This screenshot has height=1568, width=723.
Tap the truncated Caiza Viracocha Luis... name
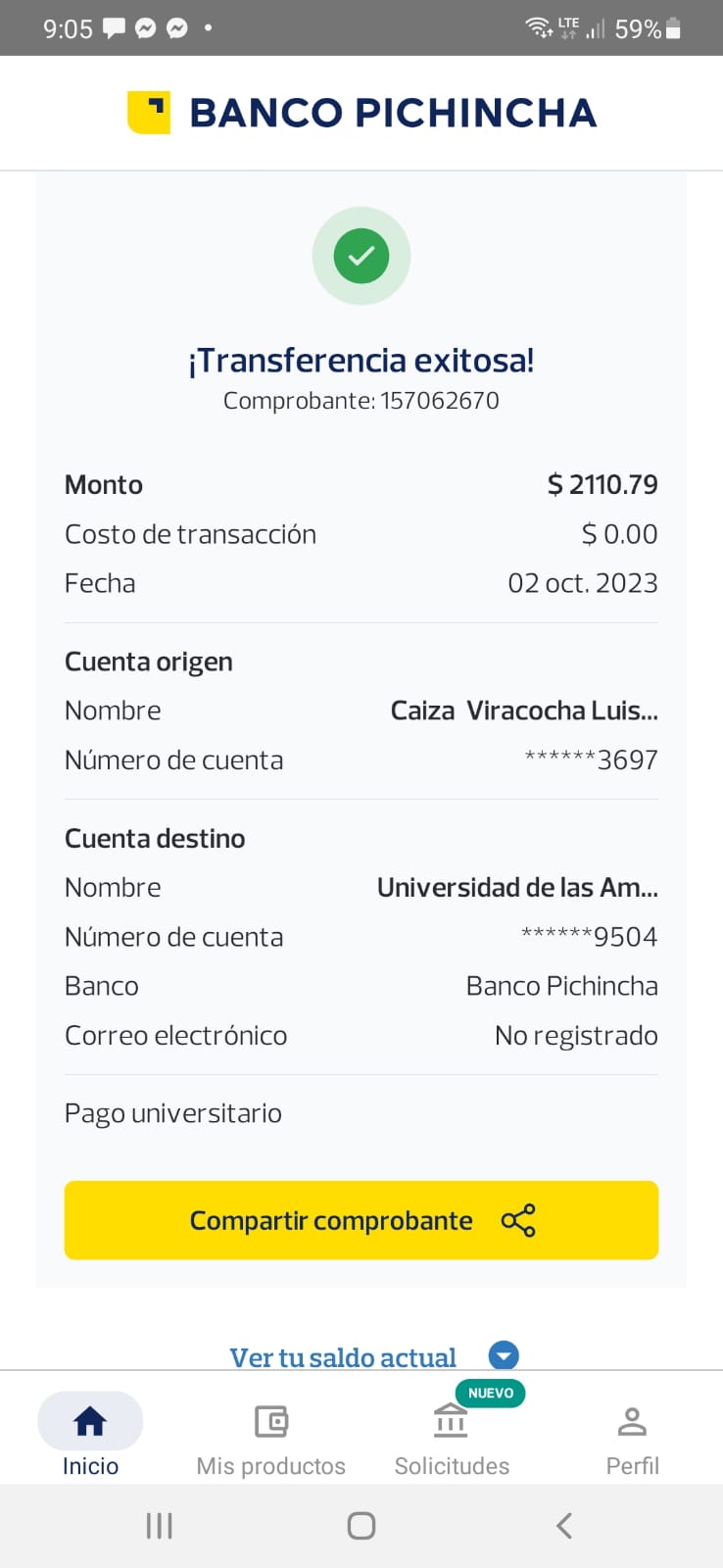[524, 710]
